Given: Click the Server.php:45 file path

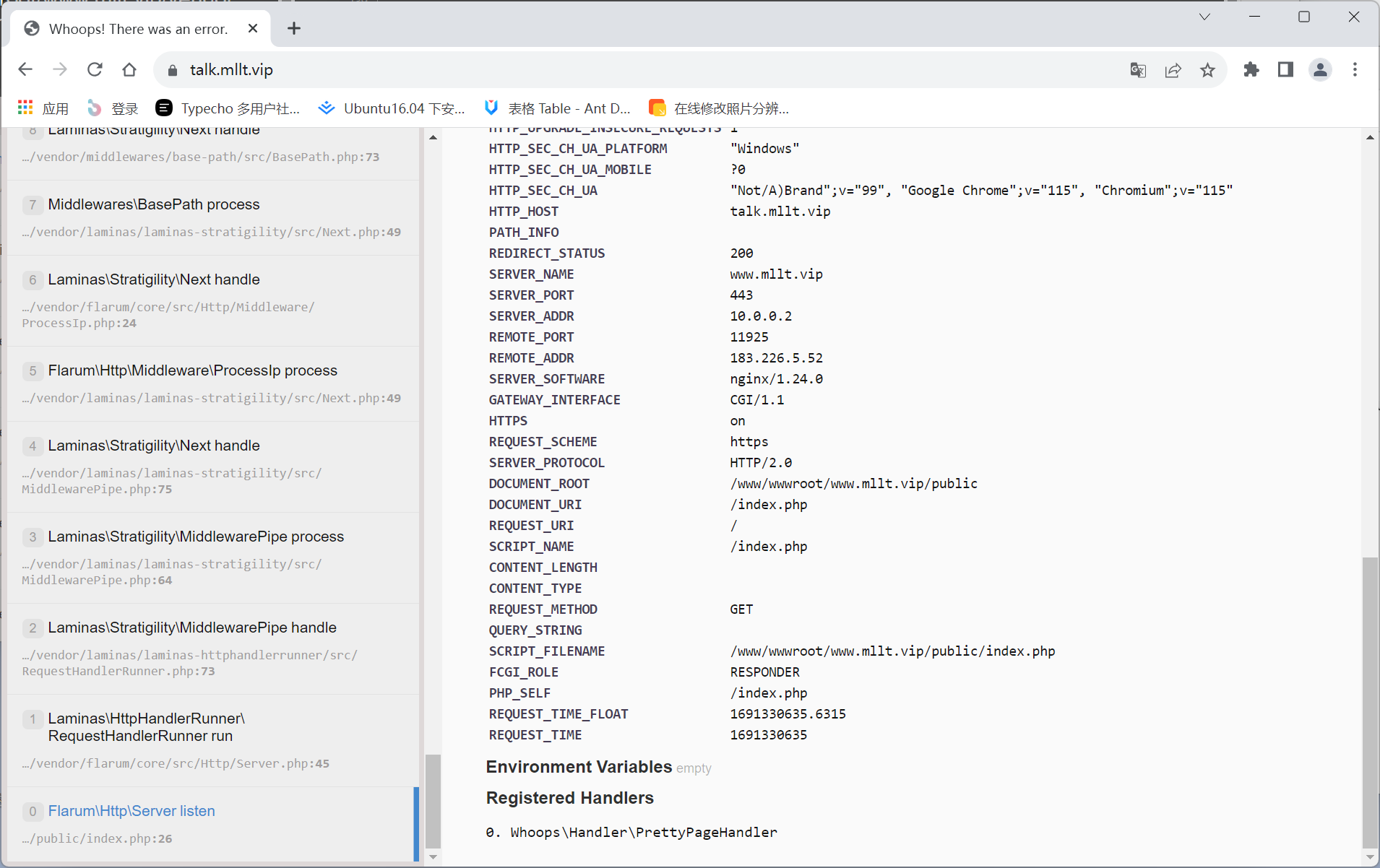Looking at the screenshot, I should [176, 763].
